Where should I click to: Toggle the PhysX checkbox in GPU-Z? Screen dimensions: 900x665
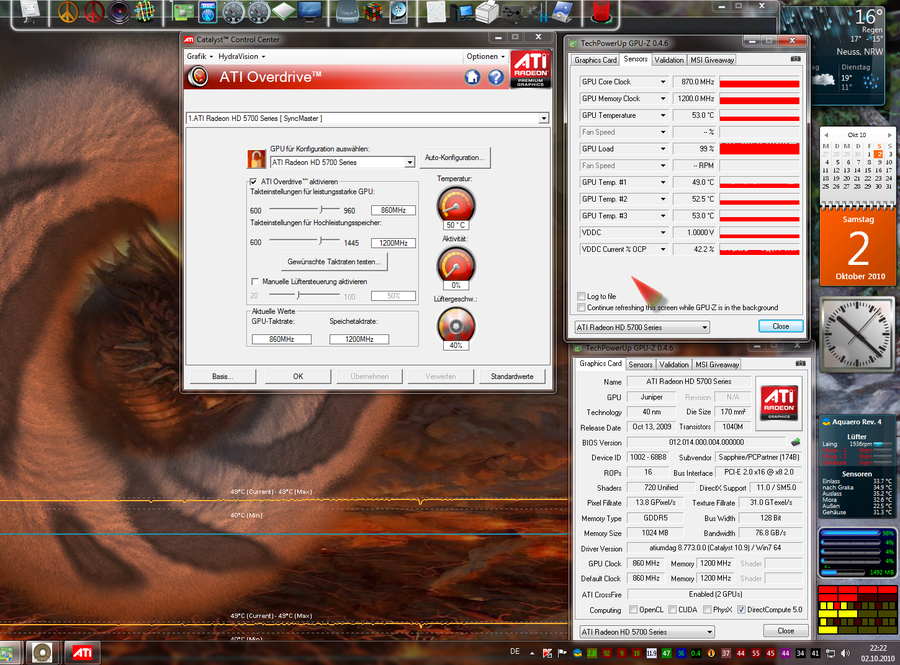pyautogui.click(x=707, y=609)
